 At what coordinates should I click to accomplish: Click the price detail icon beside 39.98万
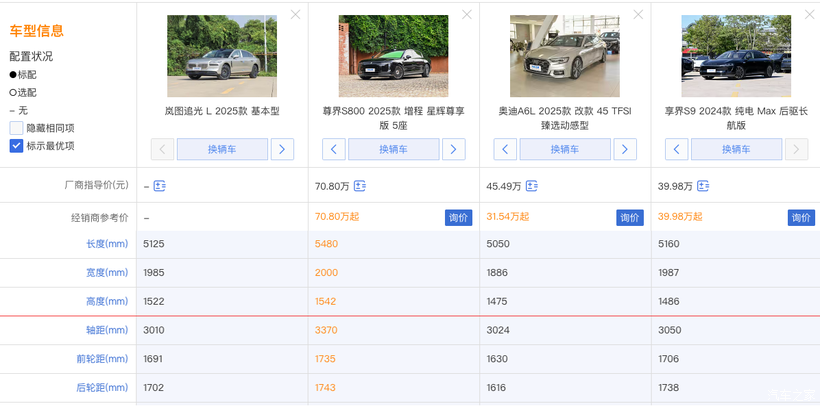(703, 186)
